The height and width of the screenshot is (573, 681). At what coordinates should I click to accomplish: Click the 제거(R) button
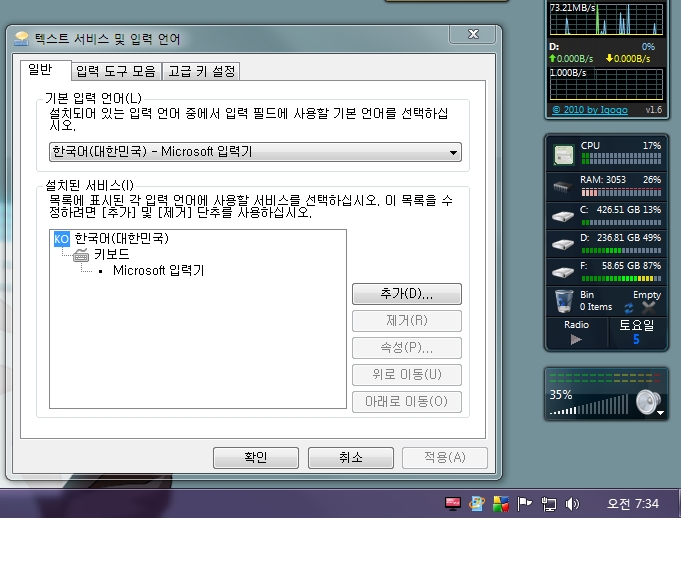407,321
